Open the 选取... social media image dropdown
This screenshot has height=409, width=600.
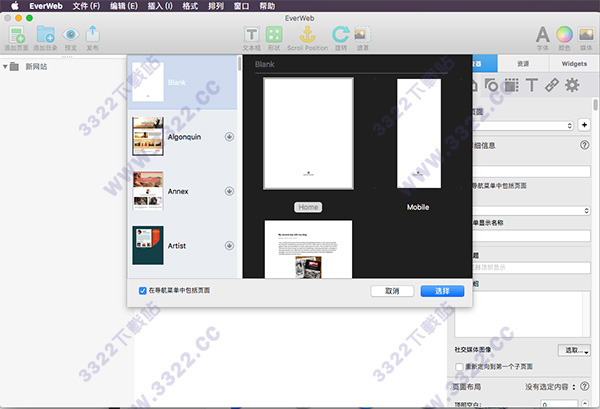click(x=574, y=350)
